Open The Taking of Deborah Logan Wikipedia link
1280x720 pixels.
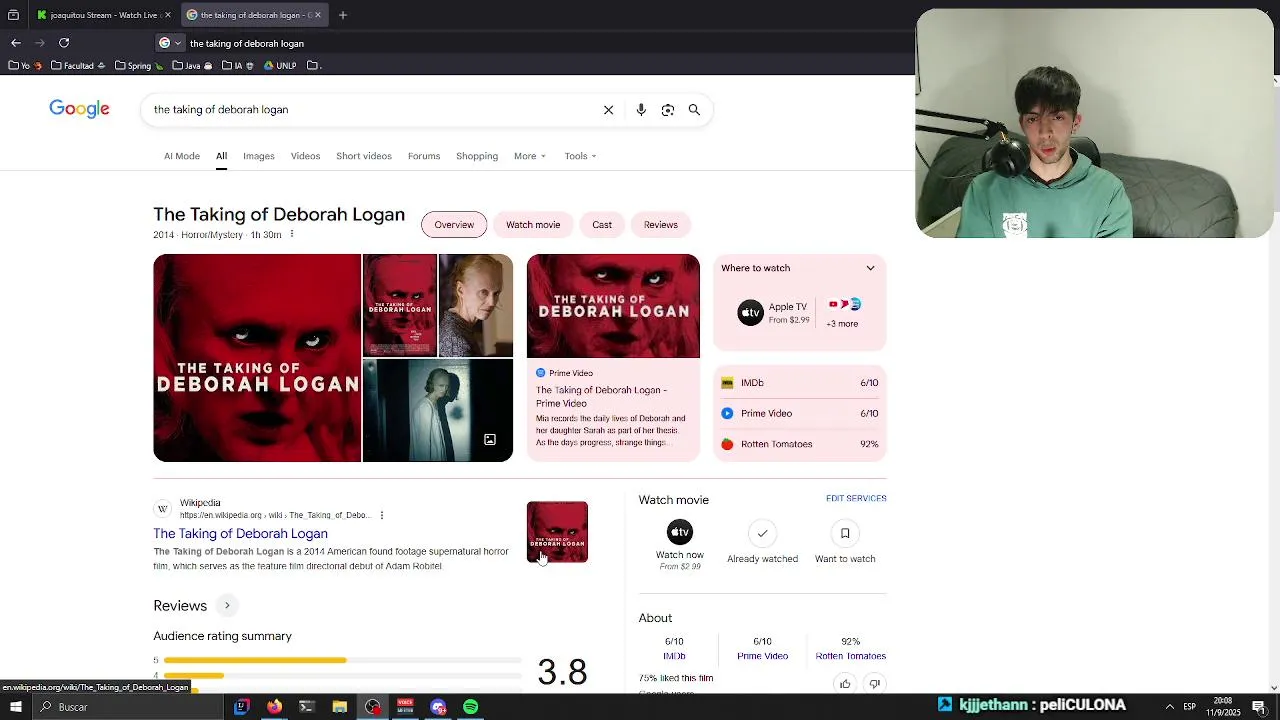240,534
